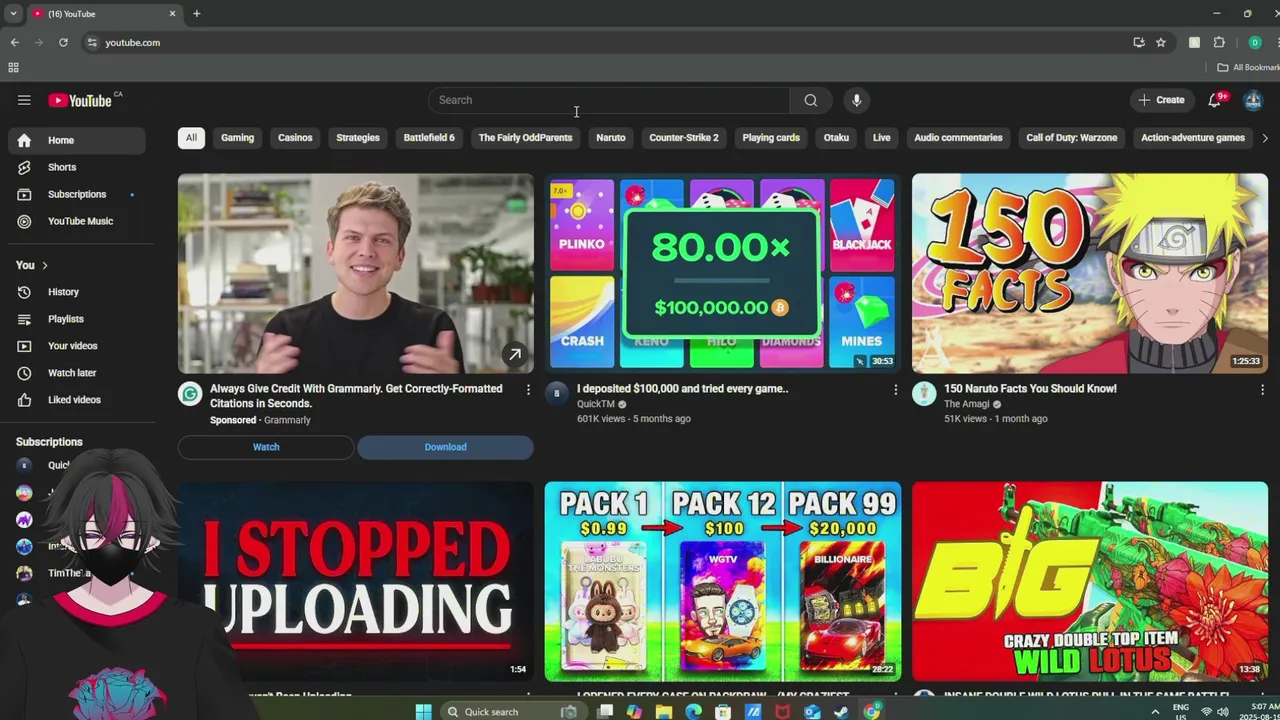
Task: Show hidden system tray icons
Action: click(x=1155, y=712)
